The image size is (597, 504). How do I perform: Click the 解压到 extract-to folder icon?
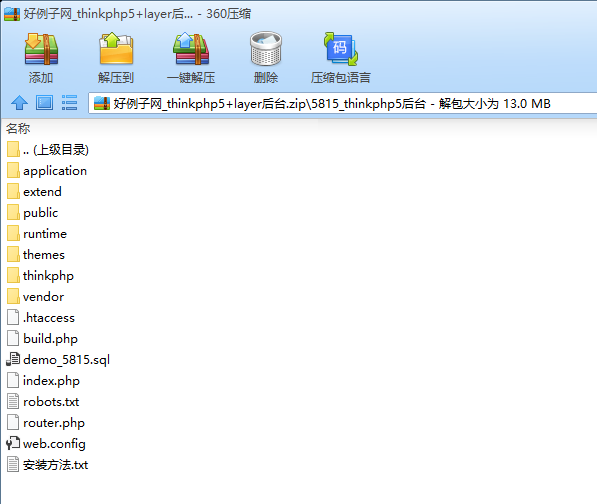click(116, 49)
